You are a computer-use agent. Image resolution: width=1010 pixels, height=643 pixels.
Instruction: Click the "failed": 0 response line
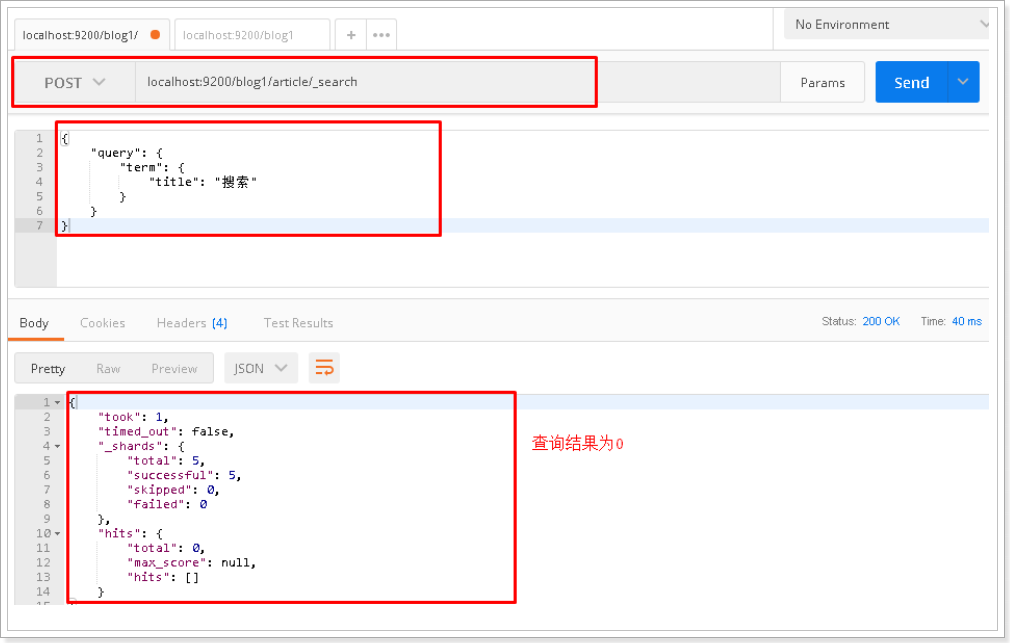[167, 504]
